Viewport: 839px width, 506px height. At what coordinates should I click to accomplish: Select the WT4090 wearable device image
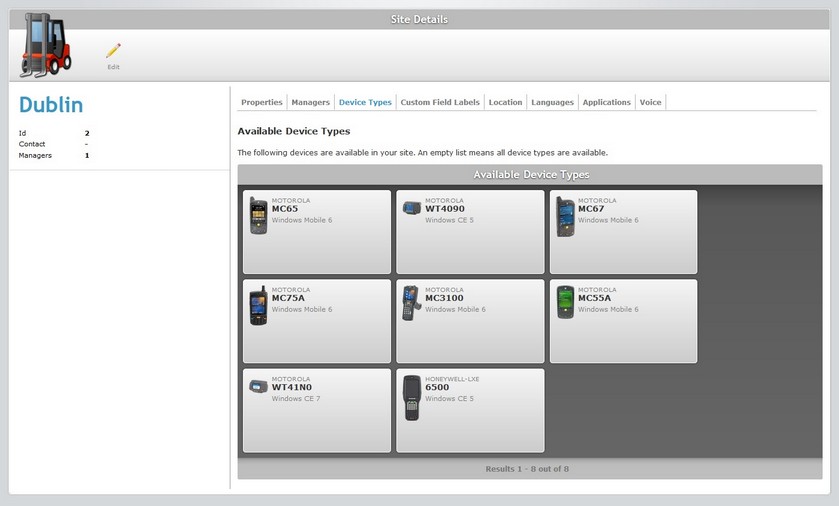pyautogui.click(x=412, y=208)
